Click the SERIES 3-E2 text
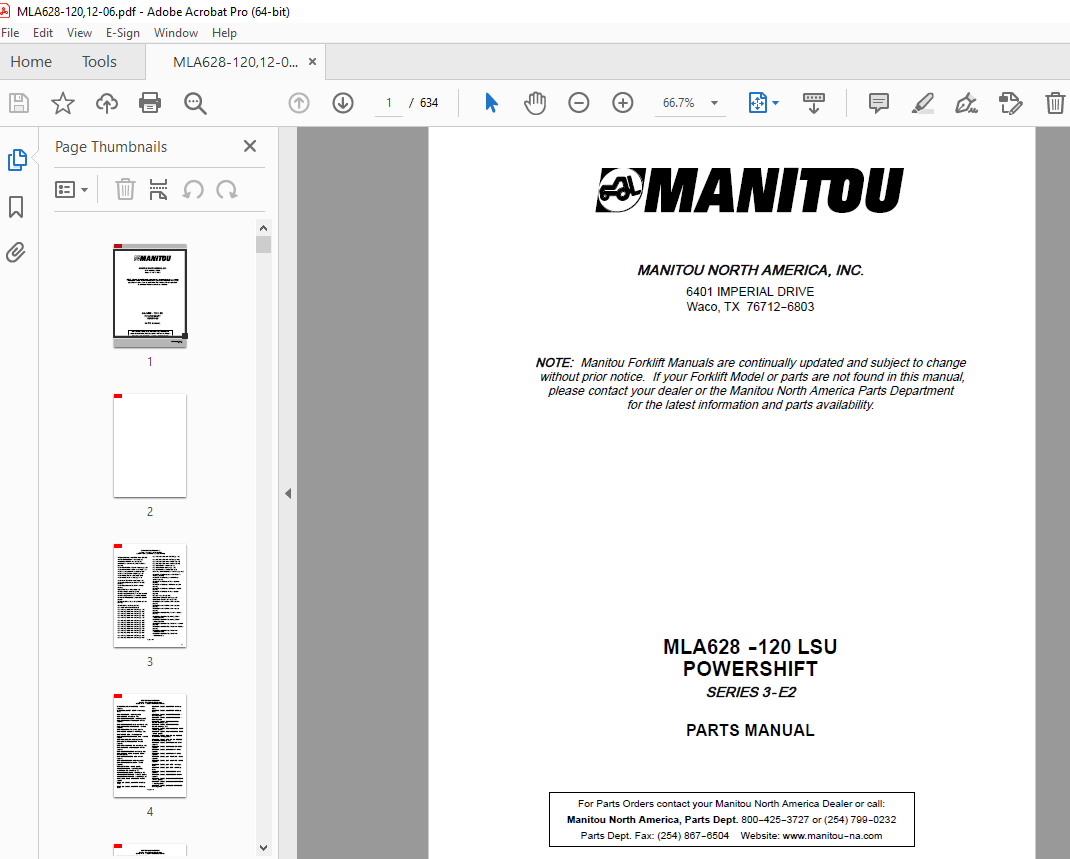1070x859 pixels. (x=751, y=693)
